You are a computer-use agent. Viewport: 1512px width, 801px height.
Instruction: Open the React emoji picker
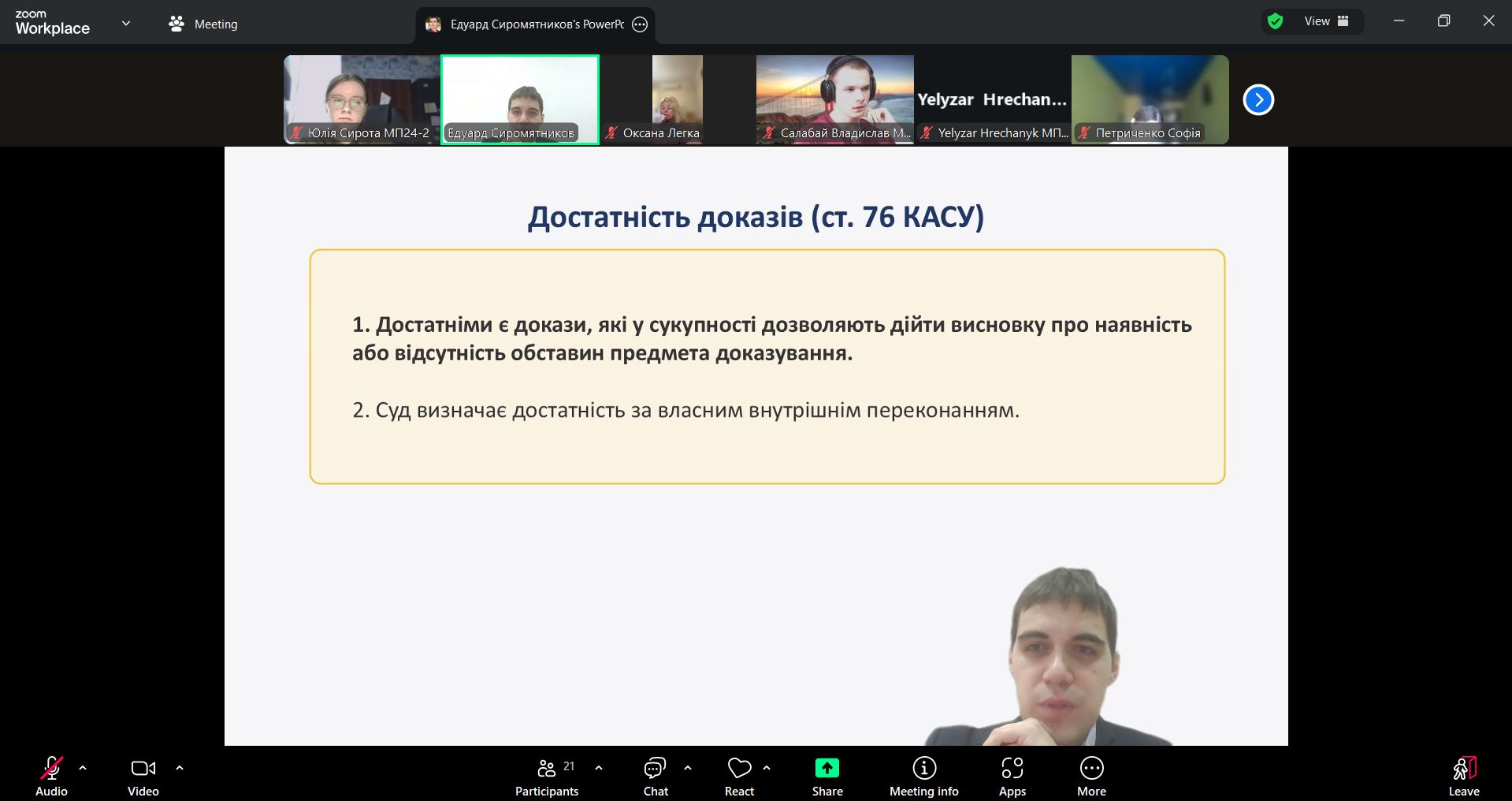pyautogui.click(x=739, y=777)
